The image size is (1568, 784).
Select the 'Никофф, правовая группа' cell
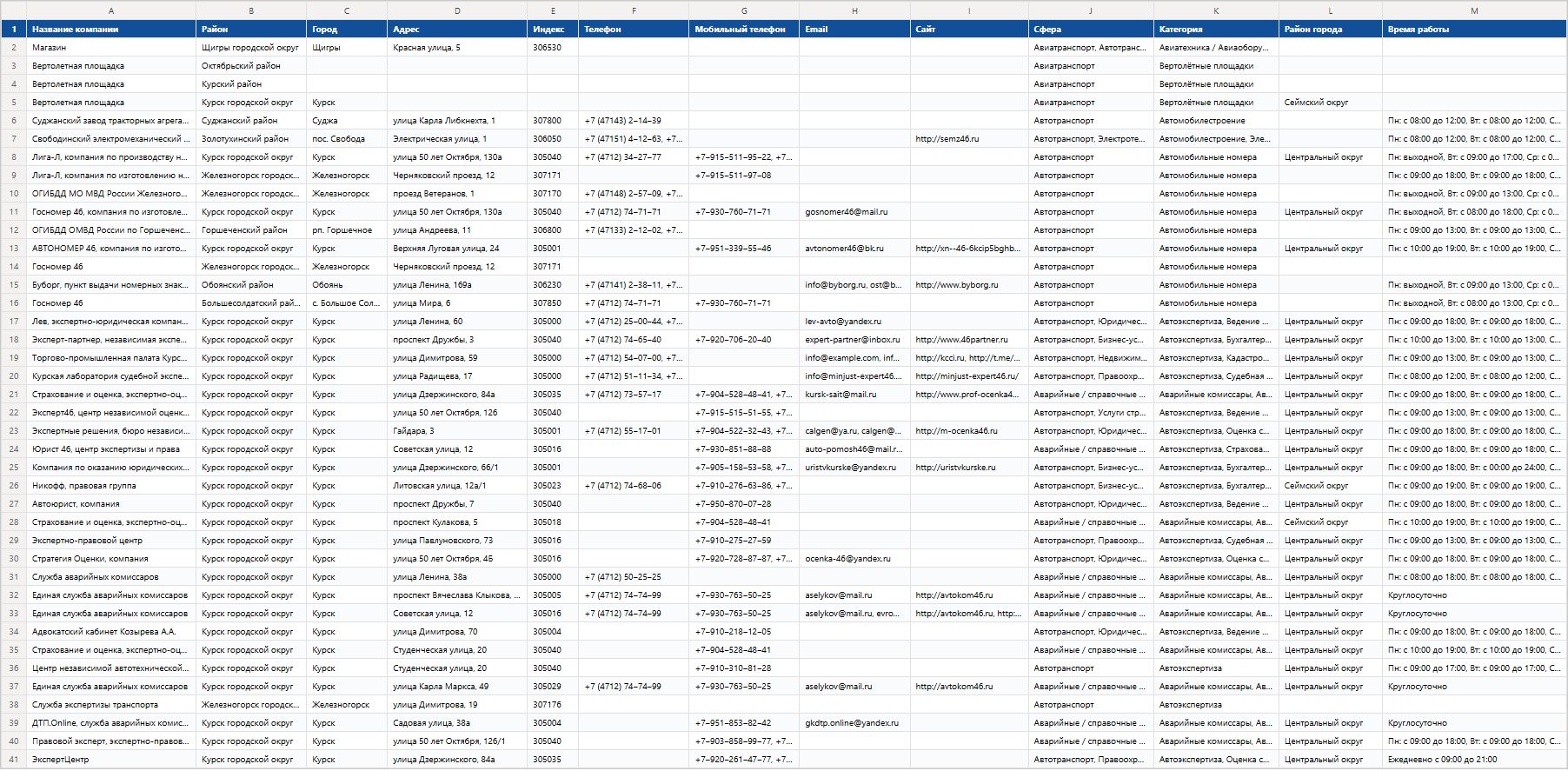click(111, 486)
